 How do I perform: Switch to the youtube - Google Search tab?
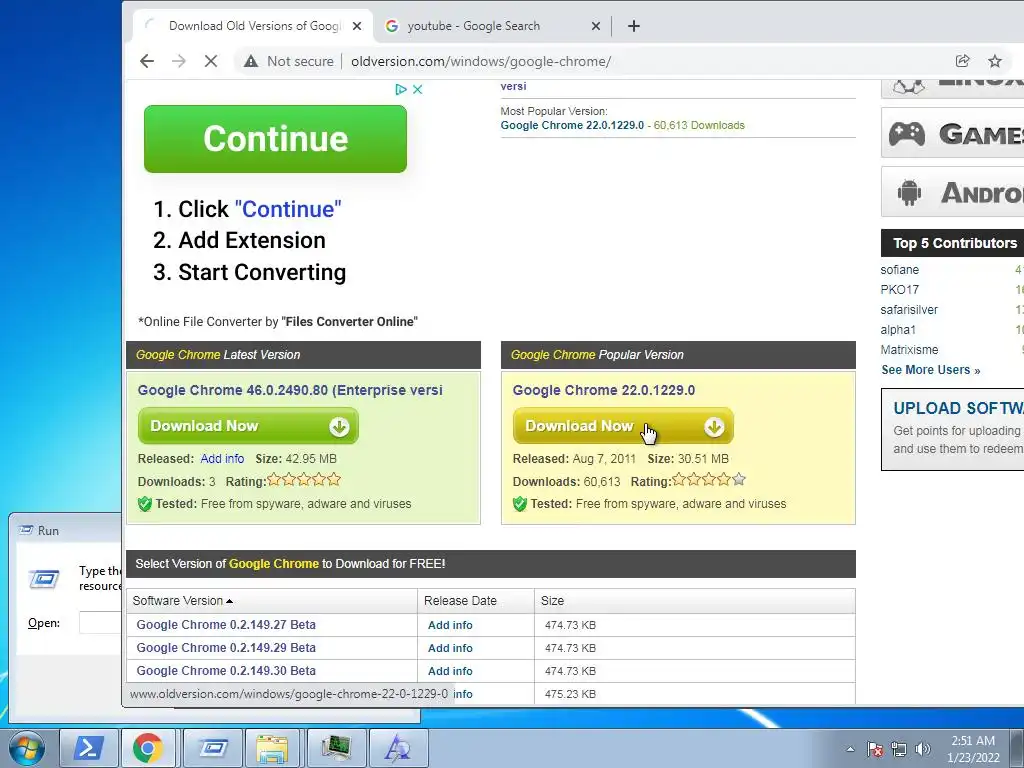tap(492, 26)
